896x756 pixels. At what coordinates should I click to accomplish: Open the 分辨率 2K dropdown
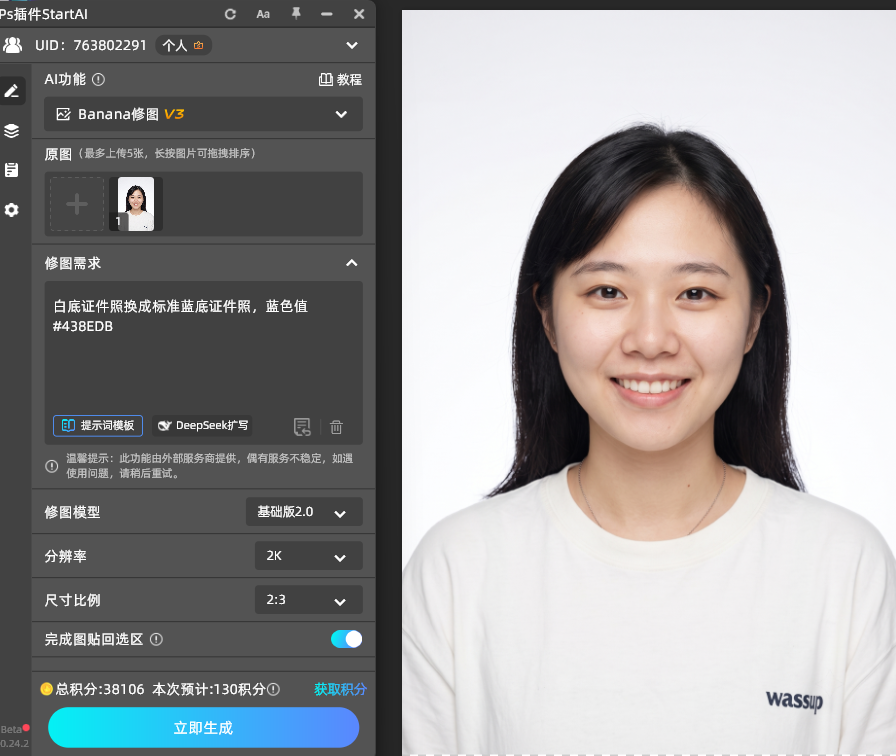[309, 556]
